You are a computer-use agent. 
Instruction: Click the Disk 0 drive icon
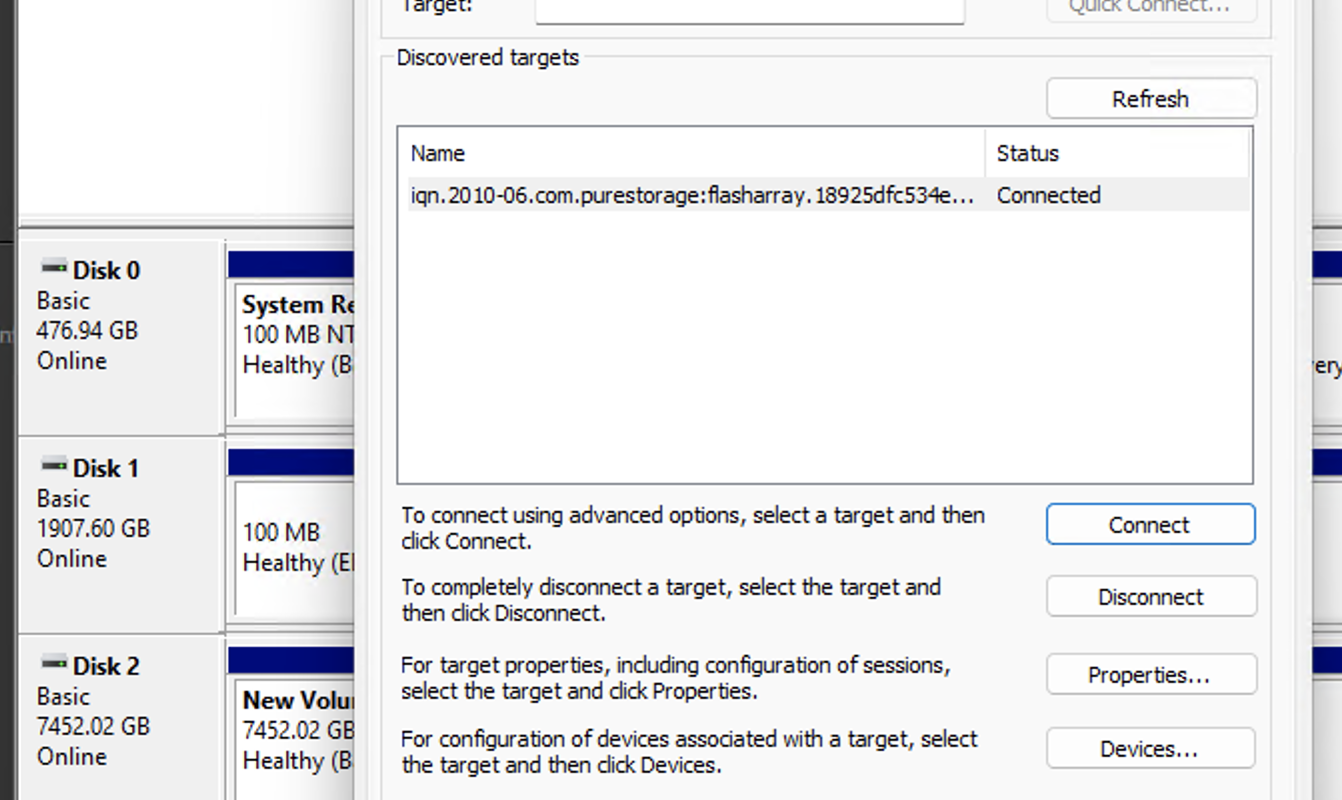pos(54,267)
